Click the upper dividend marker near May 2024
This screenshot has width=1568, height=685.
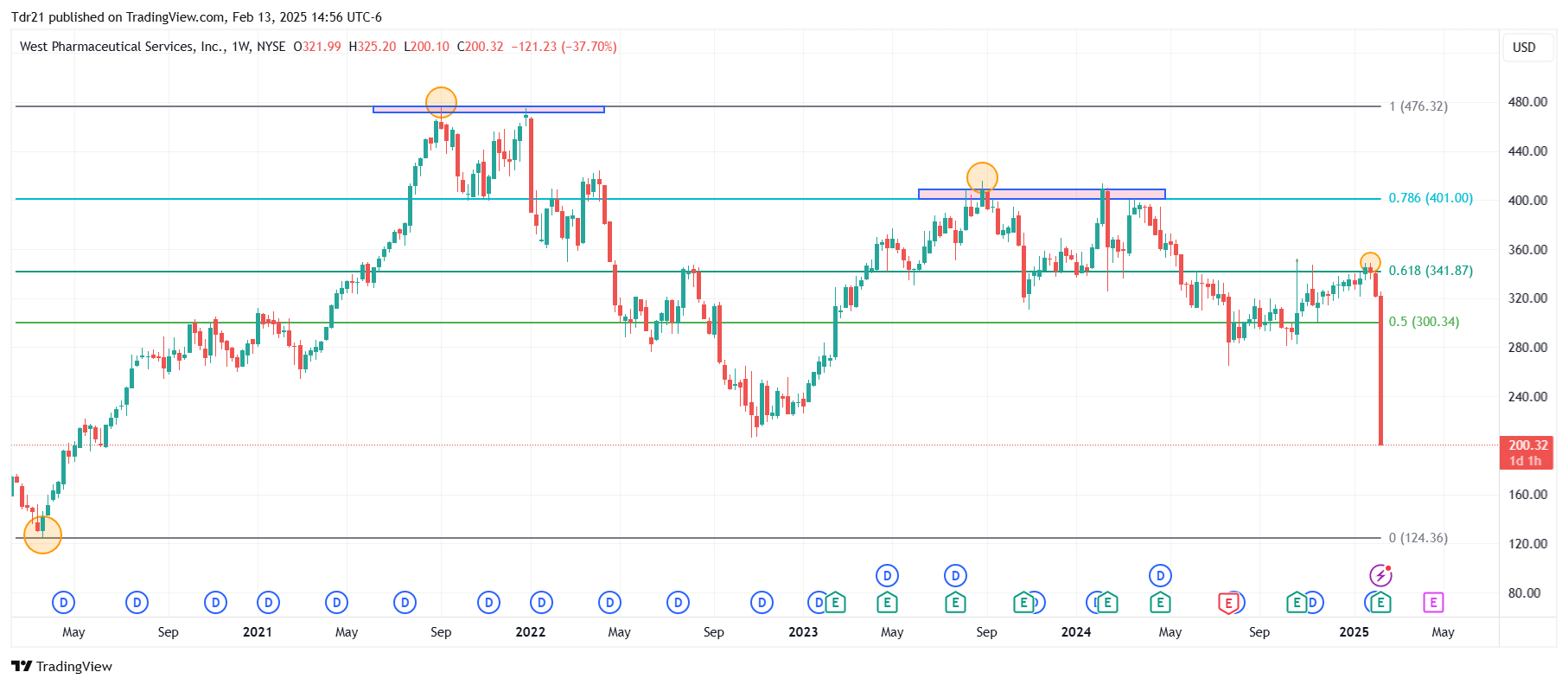1160,575
